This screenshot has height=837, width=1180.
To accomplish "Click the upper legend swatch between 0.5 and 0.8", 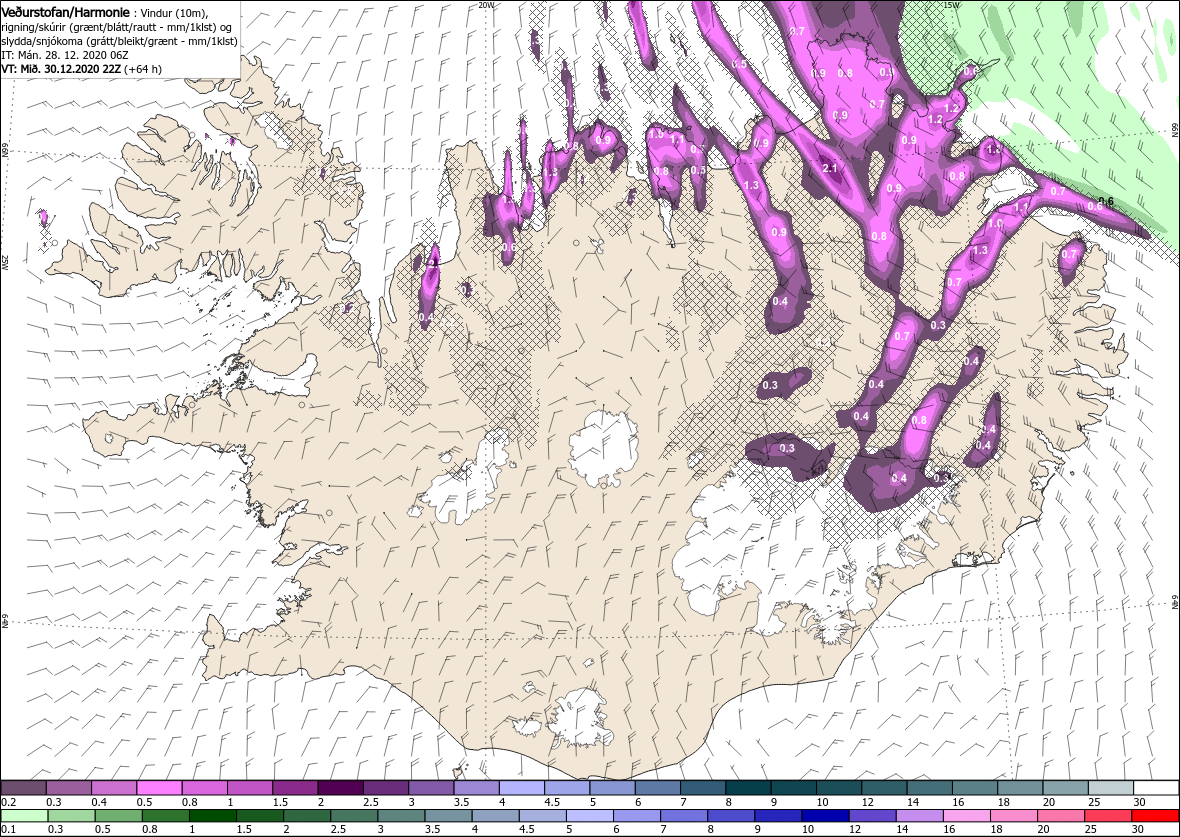I will (160, 788).
